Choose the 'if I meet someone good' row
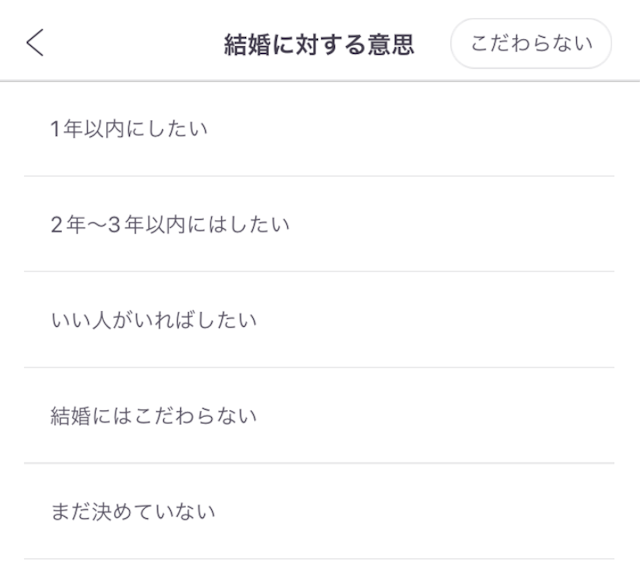Image resolution: width=640 pixels, height=572 pixels. point(320,320)
